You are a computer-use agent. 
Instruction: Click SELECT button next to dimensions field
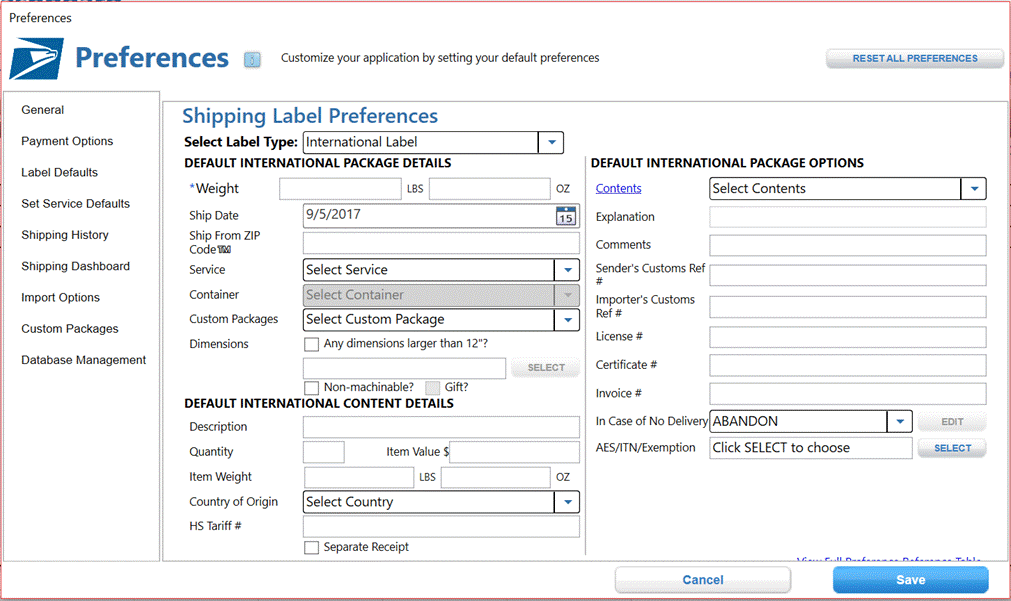(545, 368)
